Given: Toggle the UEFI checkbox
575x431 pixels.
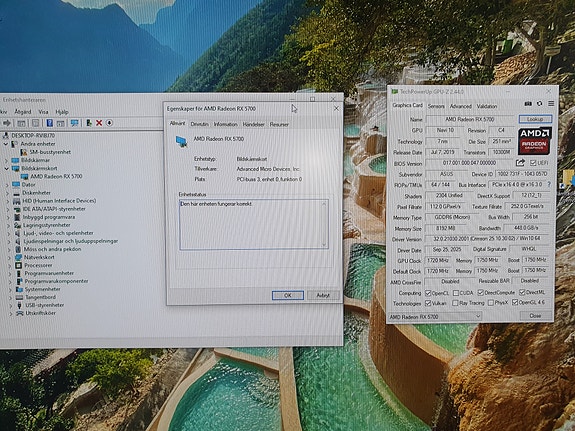Looking at the screenshot, I should pyautogui.click(x=533, y=162).
